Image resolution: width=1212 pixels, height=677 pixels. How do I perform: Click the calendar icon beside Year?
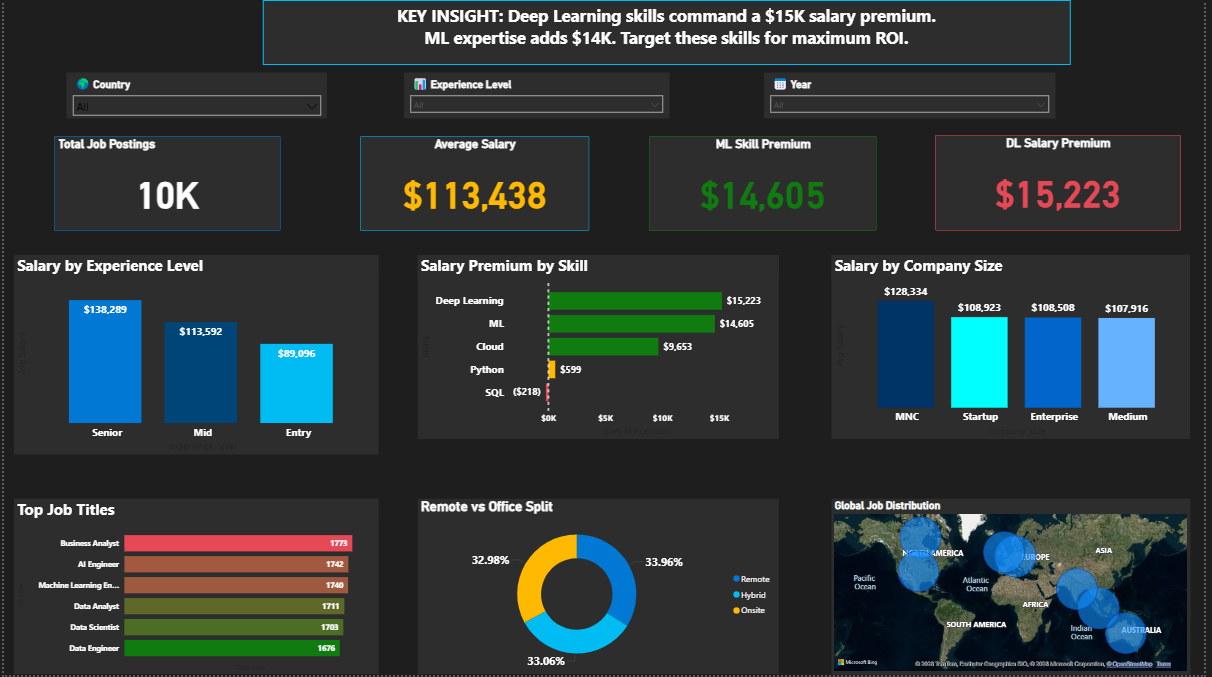pyautogui.click(x=780, y=84)
